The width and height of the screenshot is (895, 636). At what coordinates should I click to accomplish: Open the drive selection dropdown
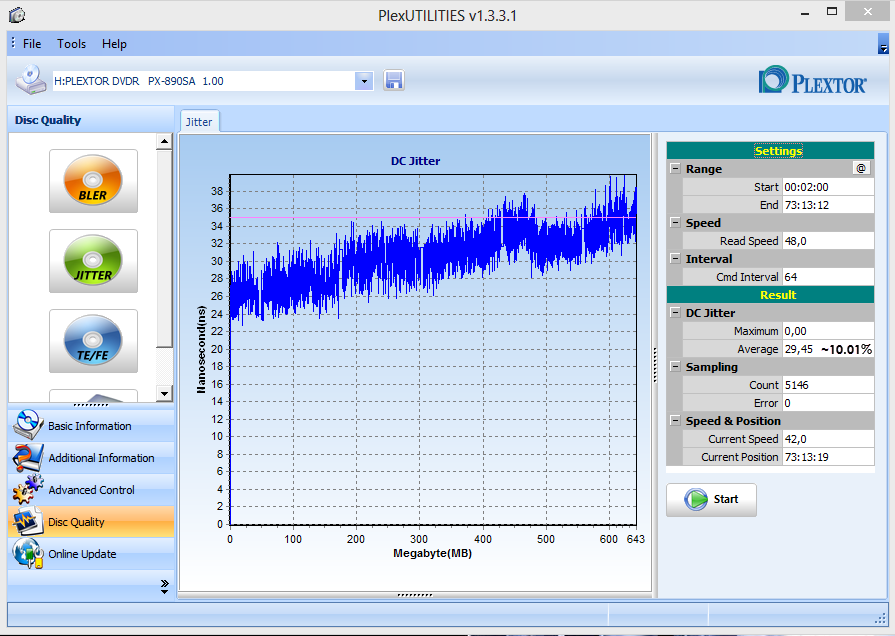click(x=364, y=81)
